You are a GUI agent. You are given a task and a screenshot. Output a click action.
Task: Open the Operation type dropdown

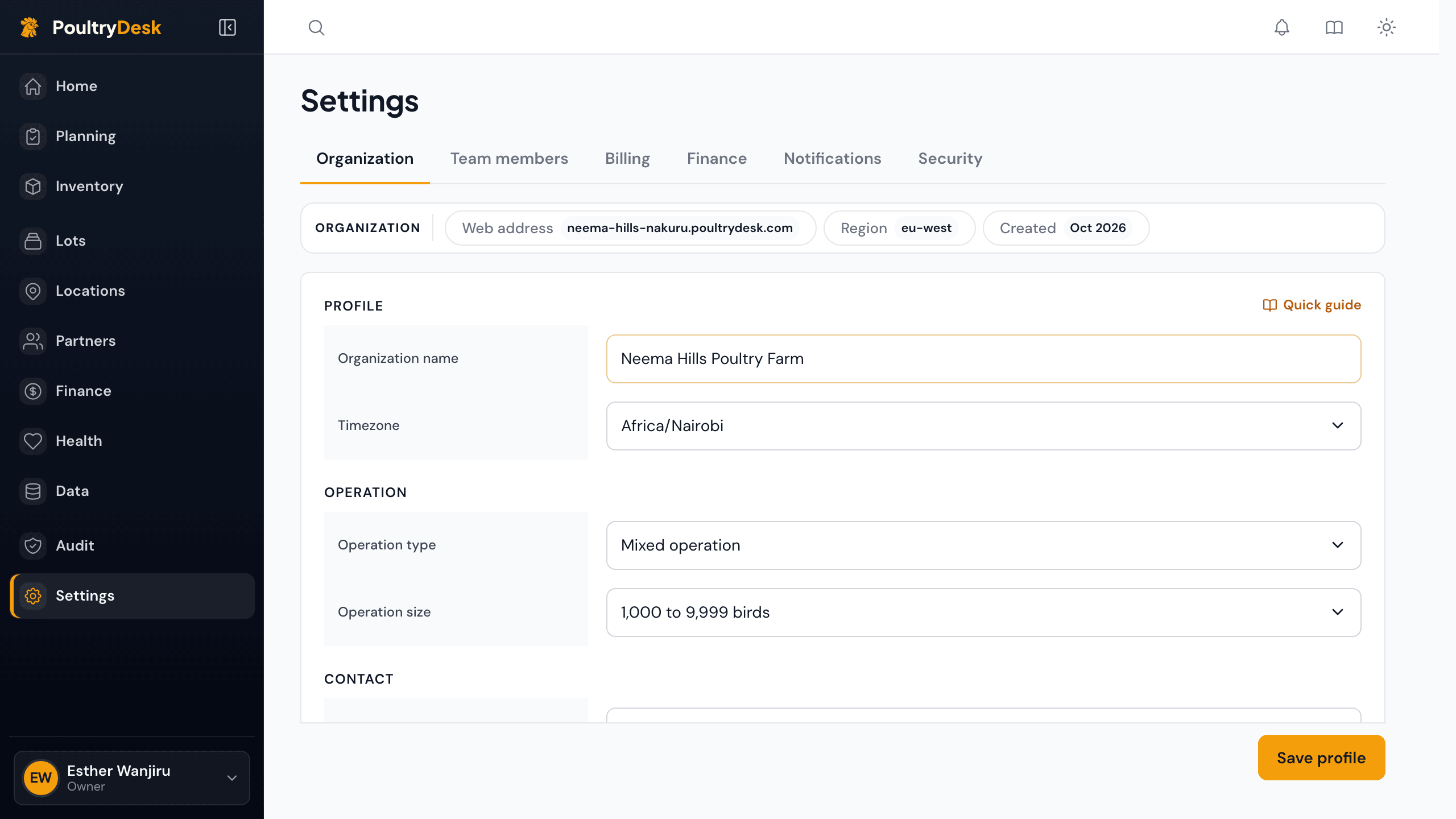(983, 545)
